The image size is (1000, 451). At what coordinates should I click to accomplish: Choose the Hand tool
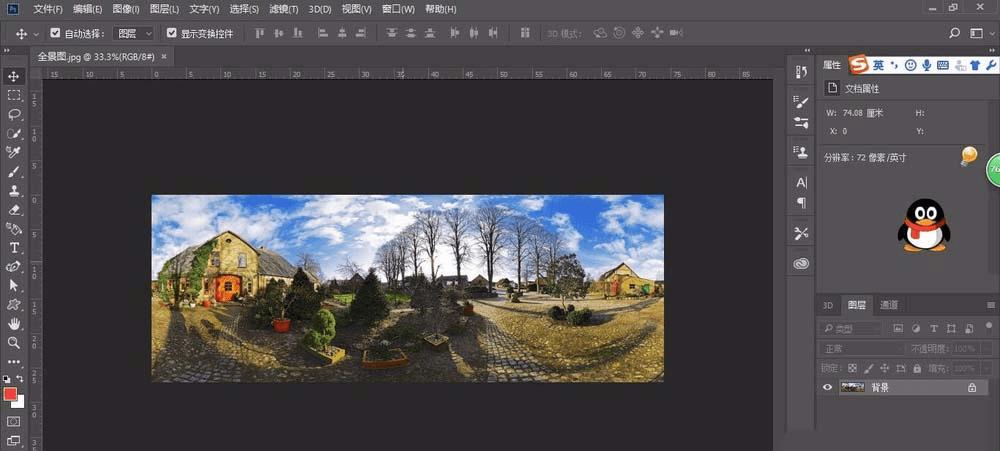[14, 324]
